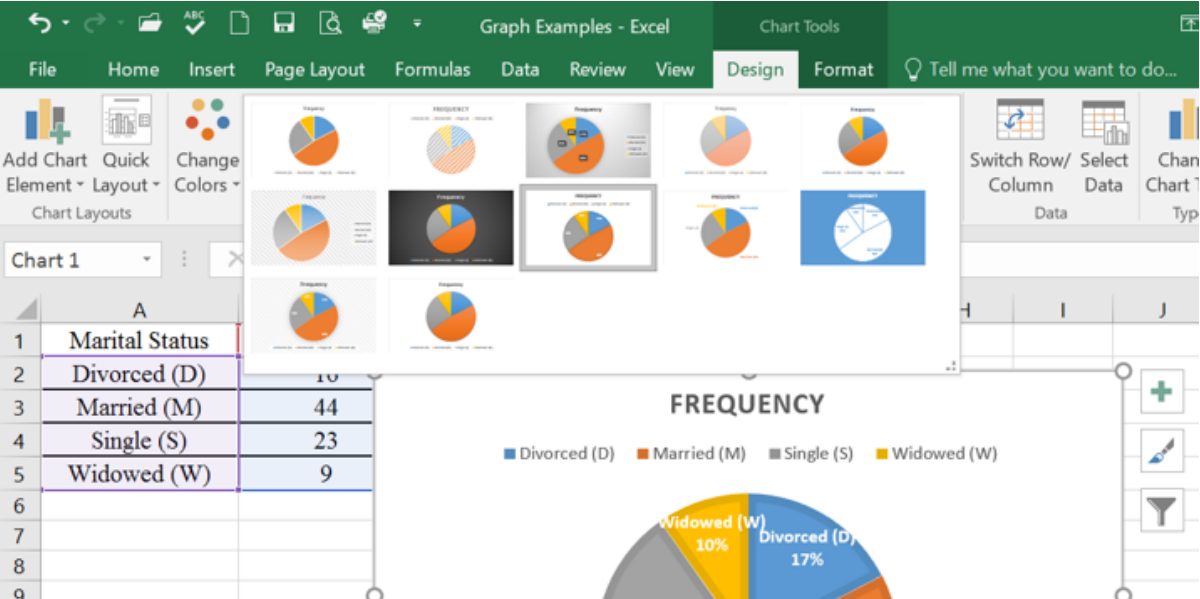Click the FREQUENCY chart title
This screenshot has height=599, width=1200.
[x=747, y=404]
